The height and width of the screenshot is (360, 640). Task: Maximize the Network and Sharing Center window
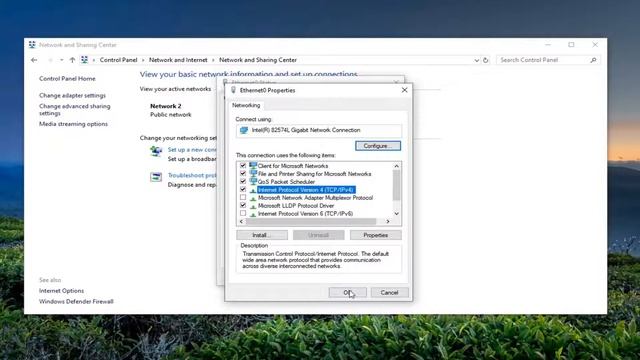tap(571, 45)
